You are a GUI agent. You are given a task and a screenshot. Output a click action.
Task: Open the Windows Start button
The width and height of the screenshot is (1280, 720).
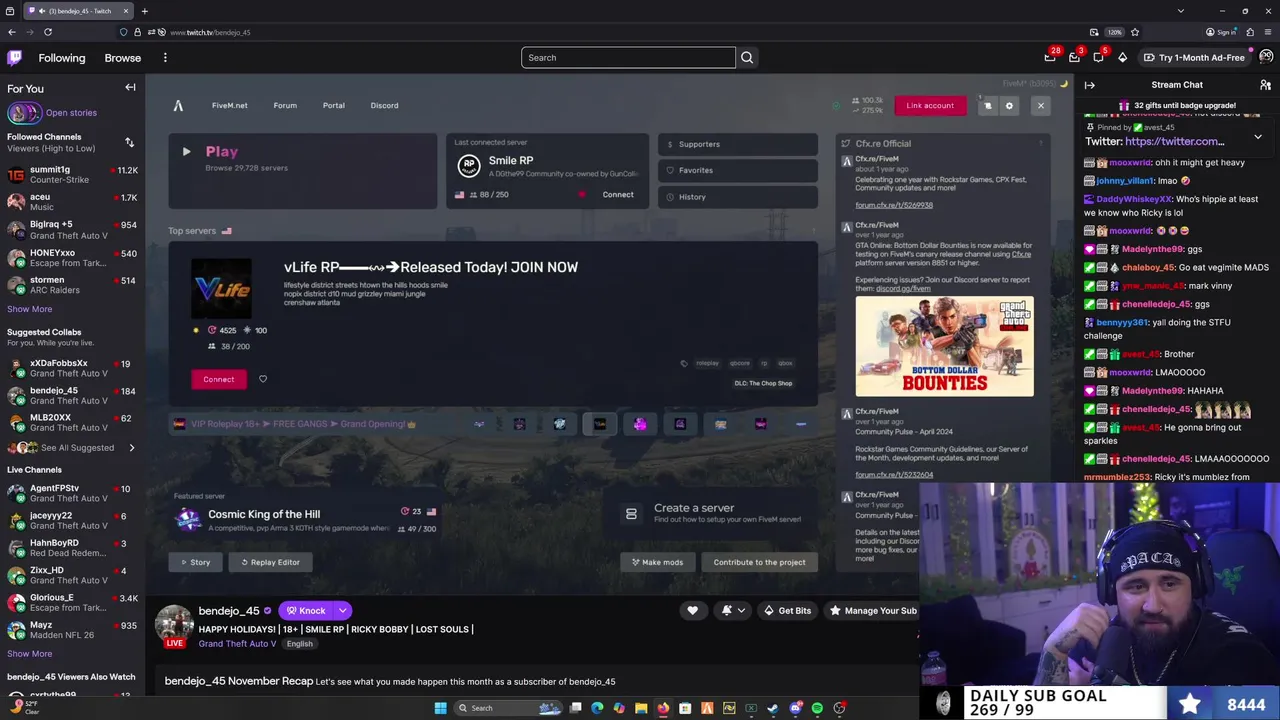[440, 708]
